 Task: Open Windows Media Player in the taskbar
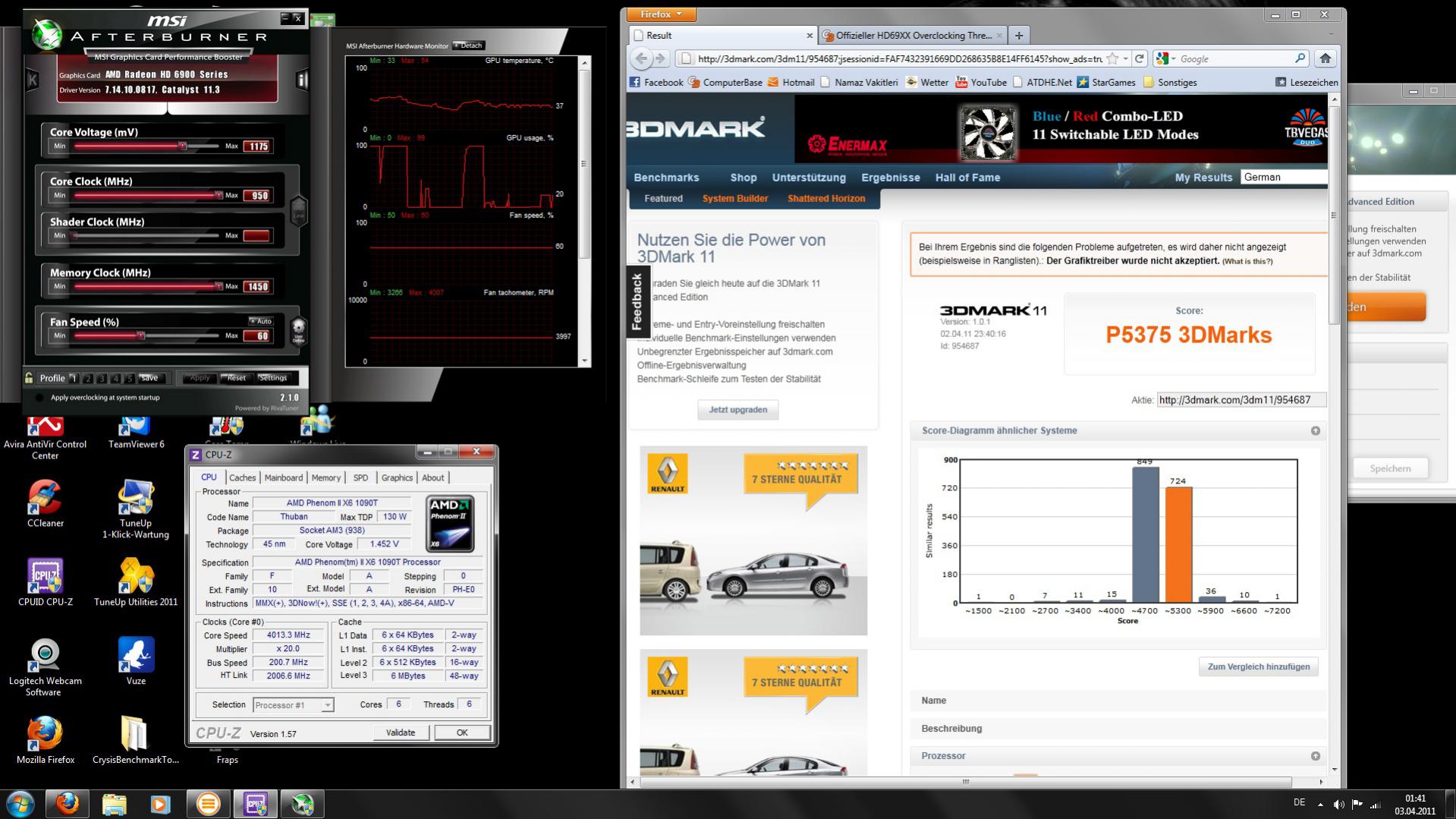tap(160, 804)
